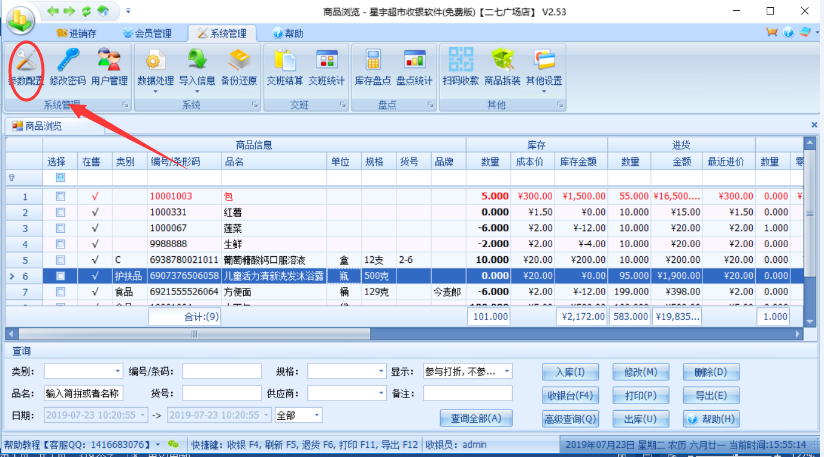The height and width of the screenshot is (457, 824).
Task: Click the horizontal scrollbar right arrow
Action: [798, 334]
